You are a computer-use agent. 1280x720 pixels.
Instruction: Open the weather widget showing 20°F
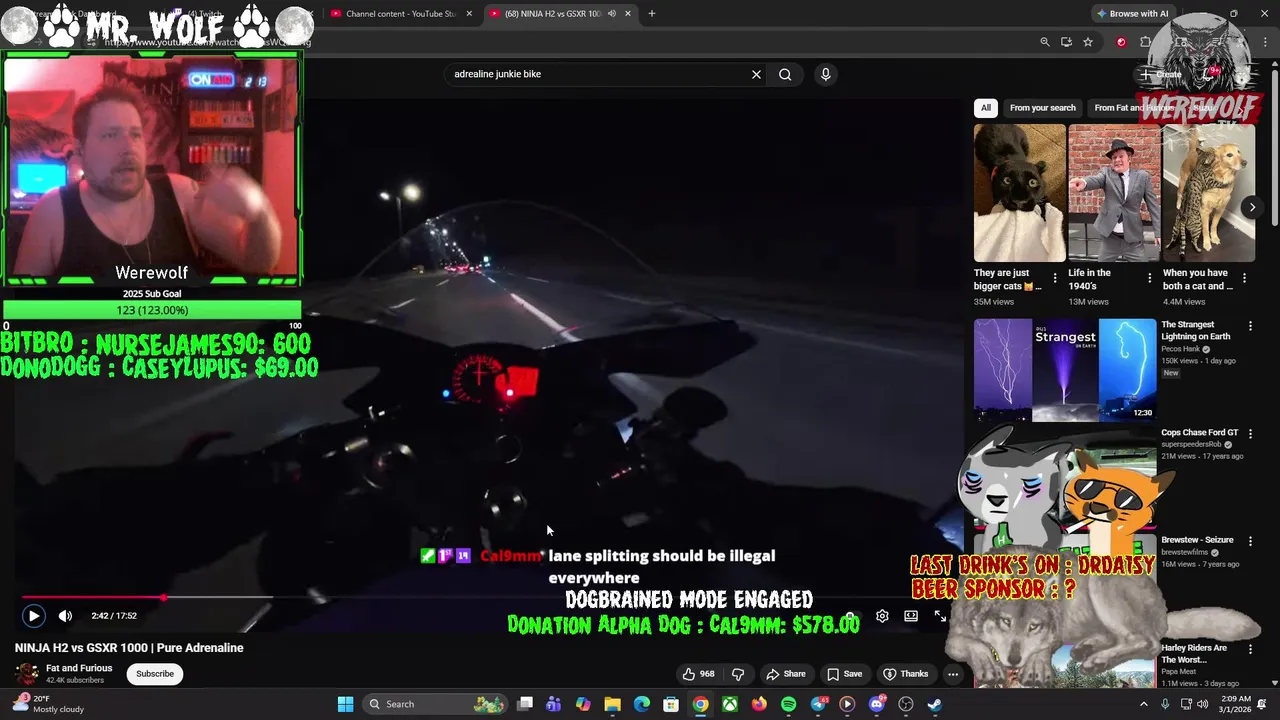(x=48, y=704)
